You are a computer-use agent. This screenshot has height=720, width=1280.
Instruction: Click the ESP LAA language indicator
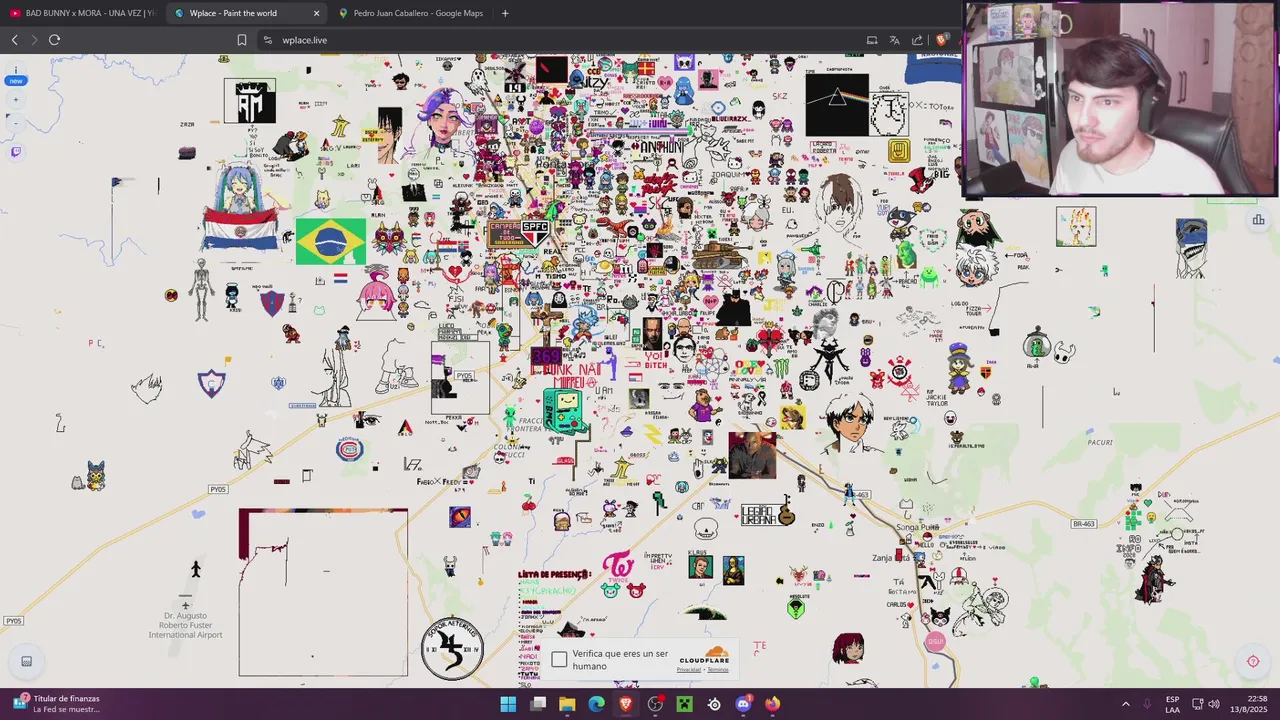click(1172, 704)
